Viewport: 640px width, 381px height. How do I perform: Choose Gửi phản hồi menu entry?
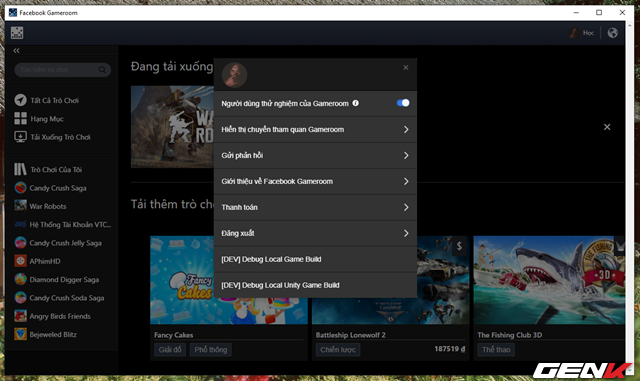point(315,155)
